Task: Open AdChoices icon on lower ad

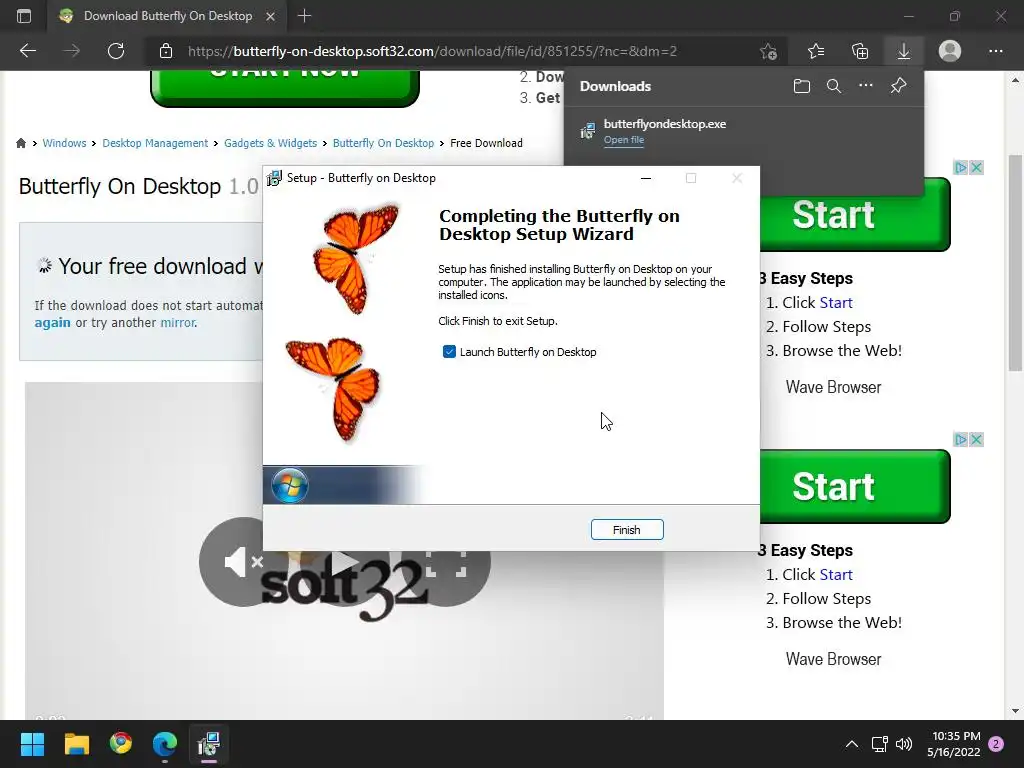Action: coord(961,440)
